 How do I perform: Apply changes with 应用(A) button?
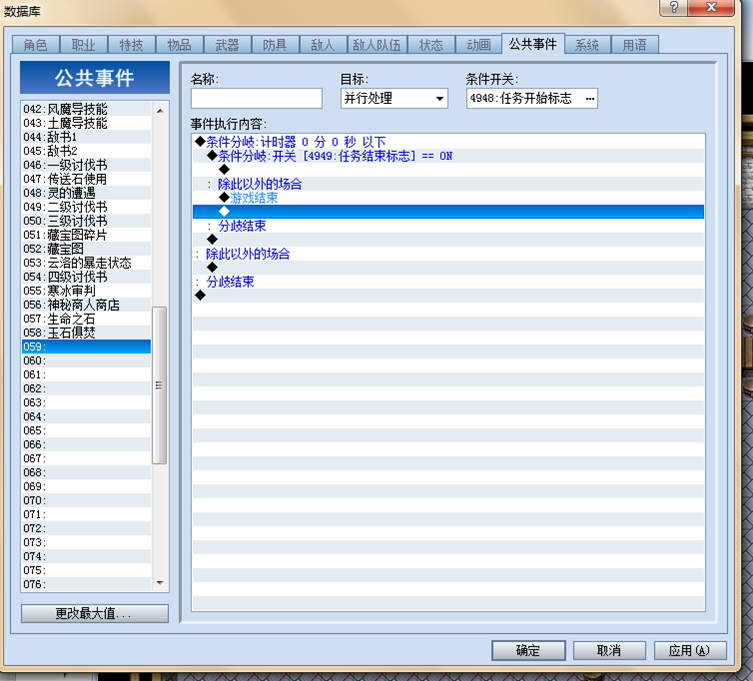coord(690,650)
